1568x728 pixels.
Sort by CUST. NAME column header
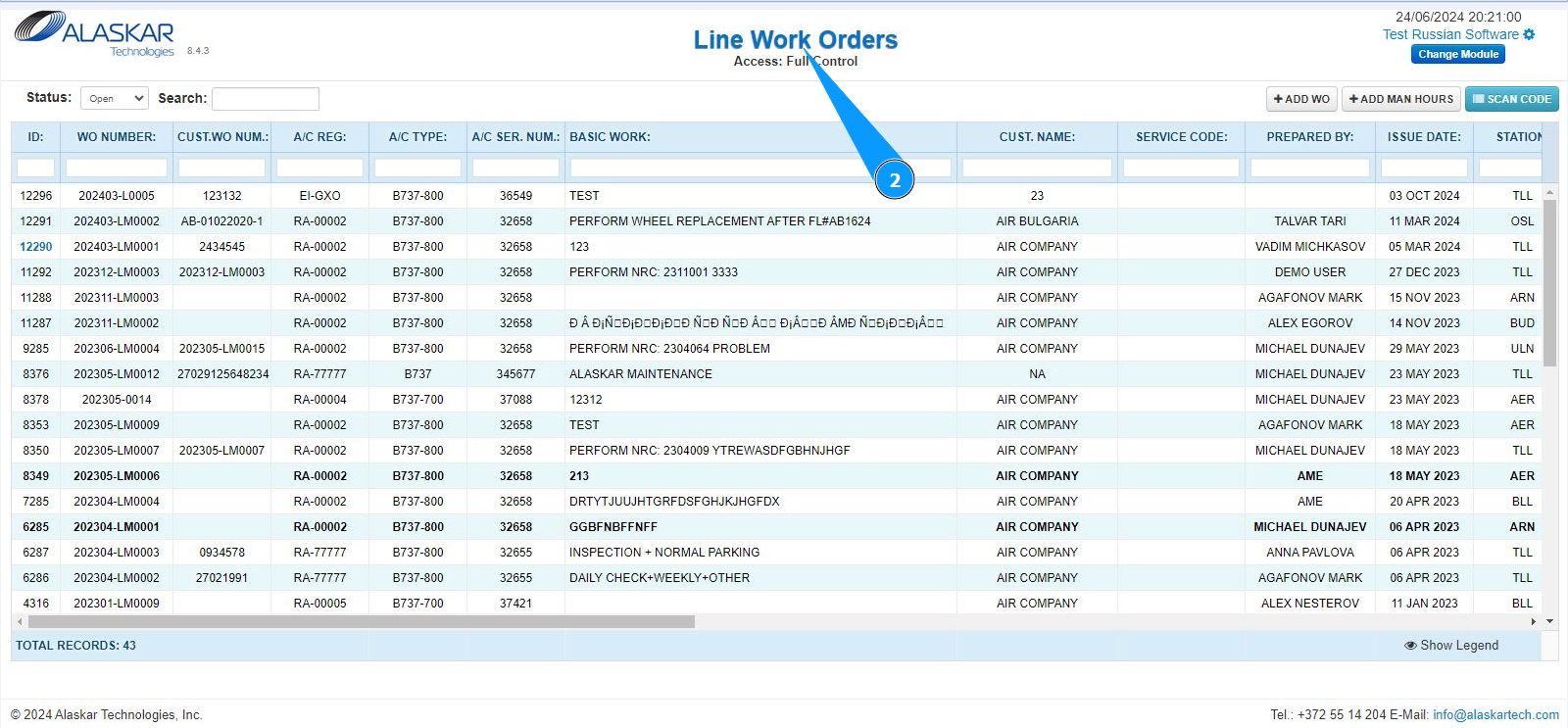click(x=1037, y=137)
